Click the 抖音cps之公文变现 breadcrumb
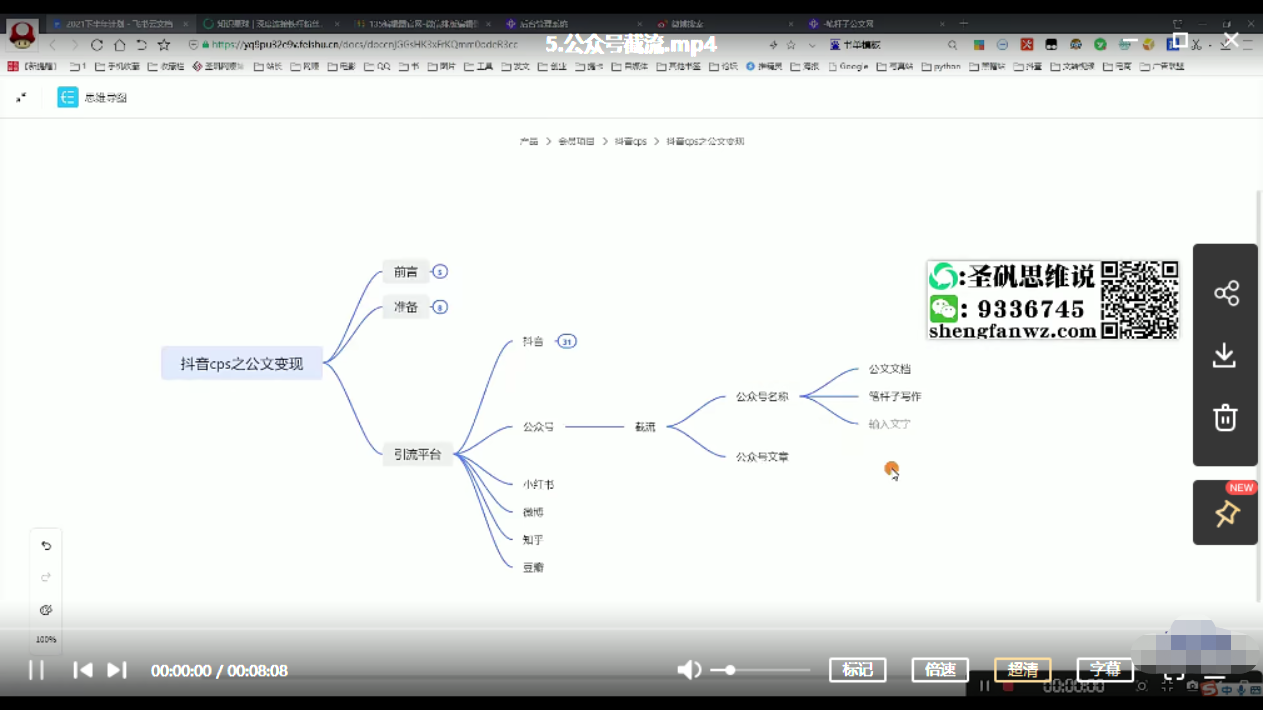 point(705,142)
